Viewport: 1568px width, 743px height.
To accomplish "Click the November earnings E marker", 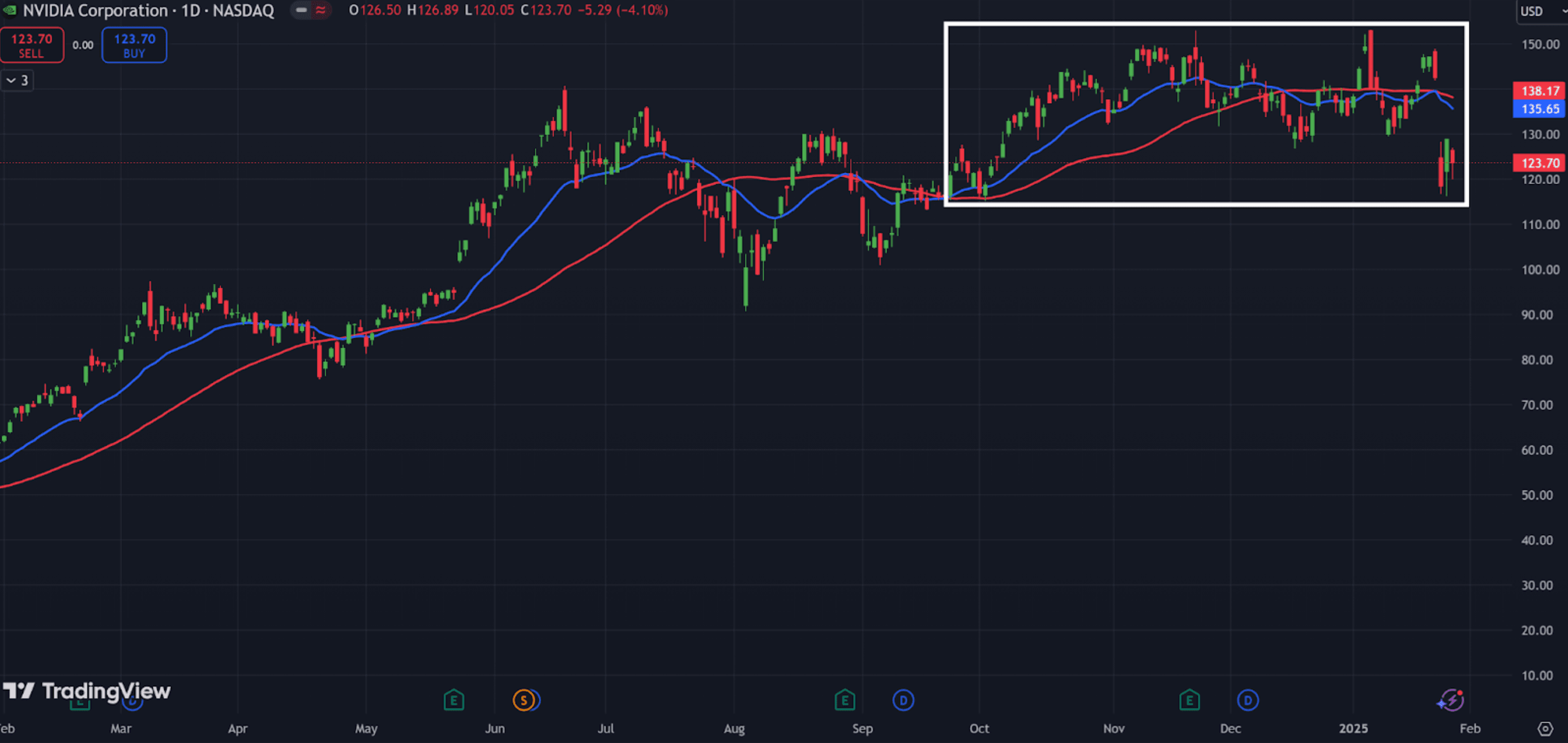I will pyautogui.click(x=1189, y=700).
